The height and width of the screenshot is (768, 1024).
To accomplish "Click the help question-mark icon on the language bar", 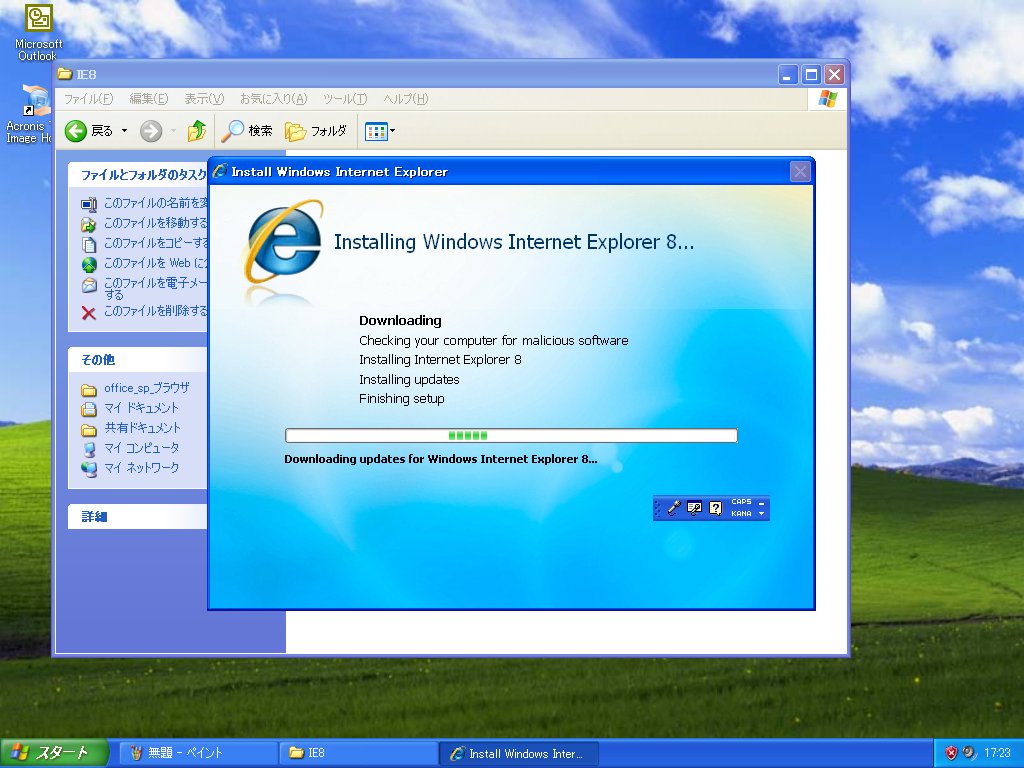I will (x=716, y=507).
